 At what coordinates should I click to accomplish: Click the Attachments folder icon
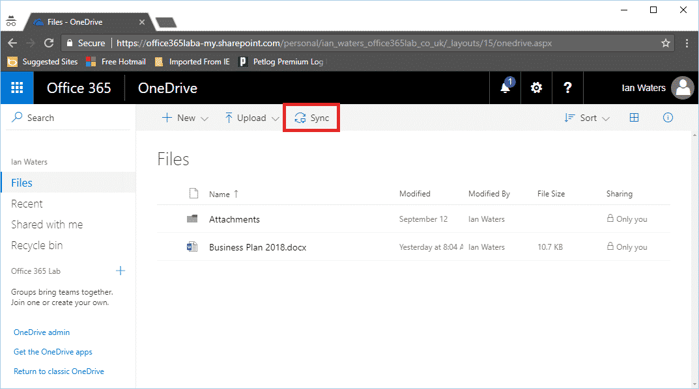[192, 219]
